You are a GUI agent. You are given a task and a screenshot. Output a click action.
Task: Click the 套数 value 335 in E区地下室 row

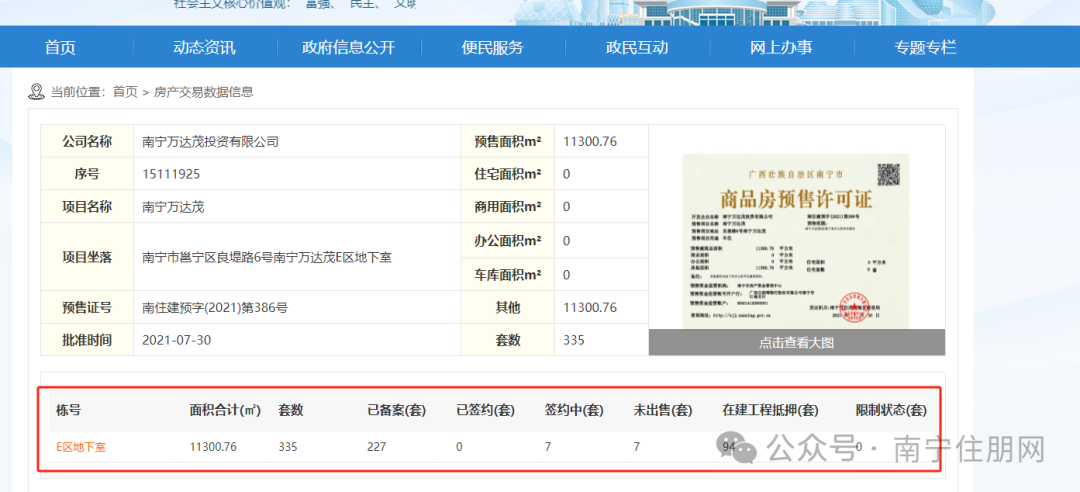click(288, 447)
